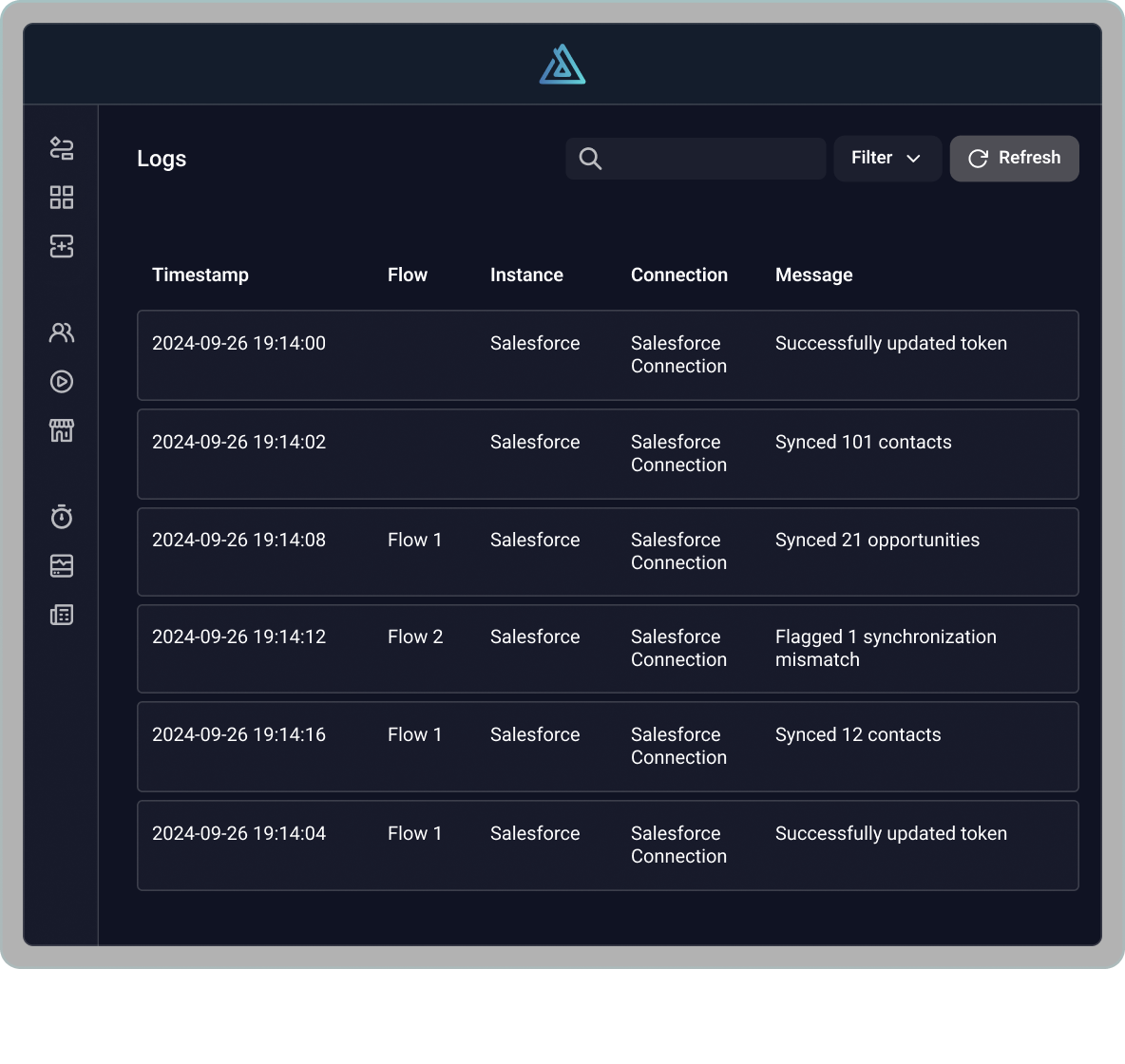Click the Instance column header
The height and width of the screenshot is (1064, 1125).
(526, 275)
